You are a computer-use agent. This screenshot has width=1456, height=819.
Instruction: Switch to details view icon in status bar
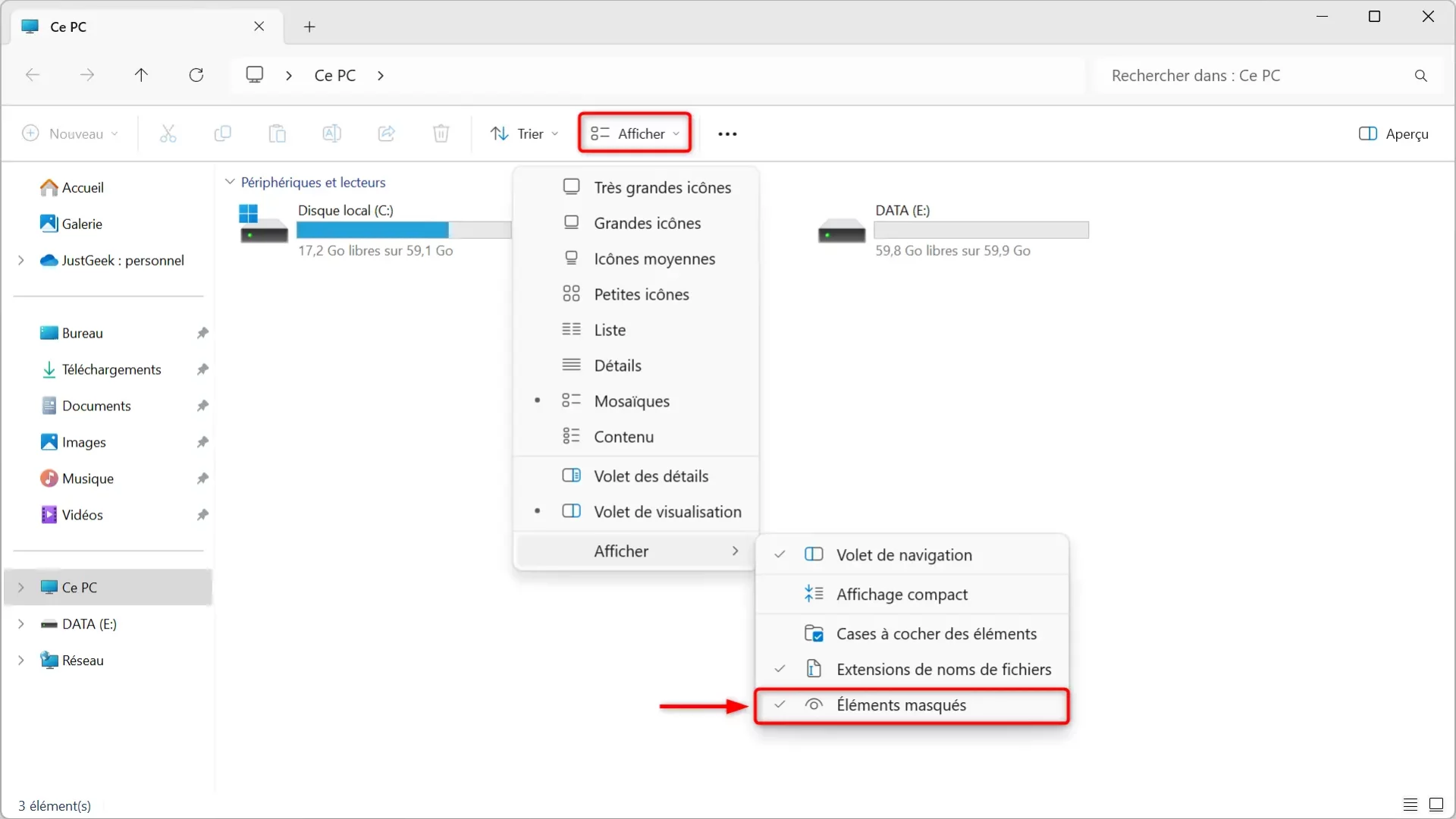click(1410, 805)
